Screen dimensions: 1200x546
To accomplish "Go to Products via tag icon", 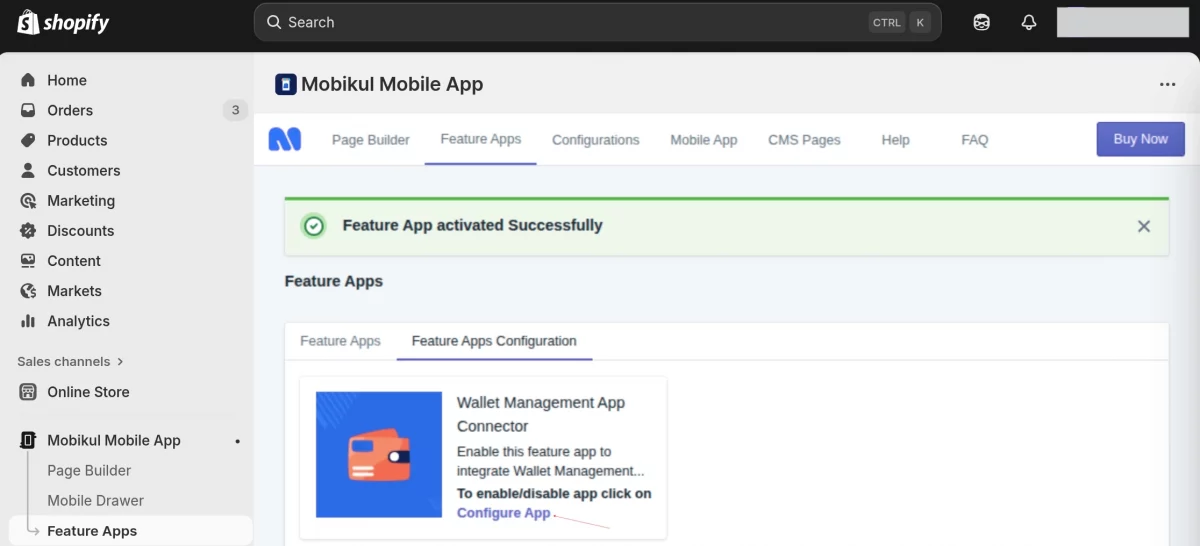I will pos(28,140).
